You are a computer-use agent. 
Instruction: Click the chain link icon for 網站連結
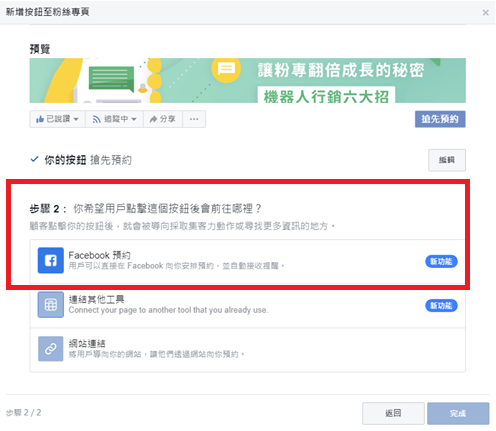[x=50, y=349]
